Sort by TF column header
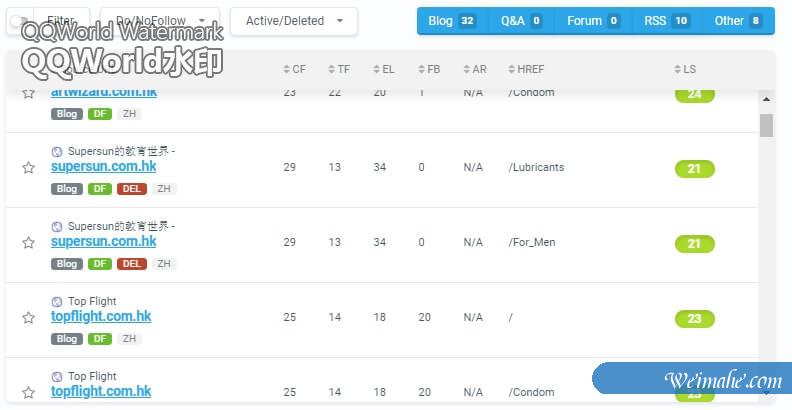 coord(338,69)
